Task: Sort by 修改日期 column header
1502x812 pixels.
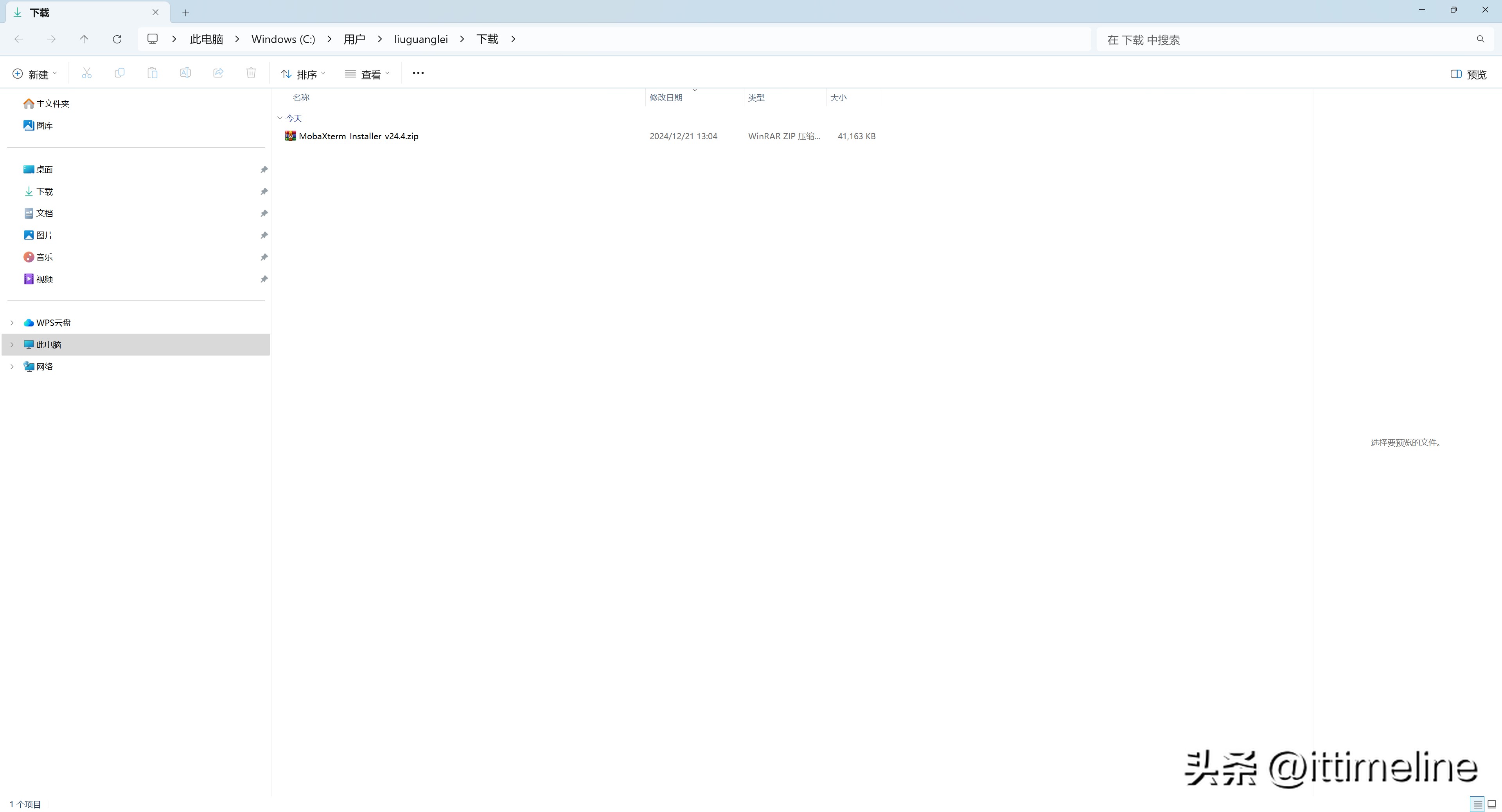Action: [x=666, y=97]
